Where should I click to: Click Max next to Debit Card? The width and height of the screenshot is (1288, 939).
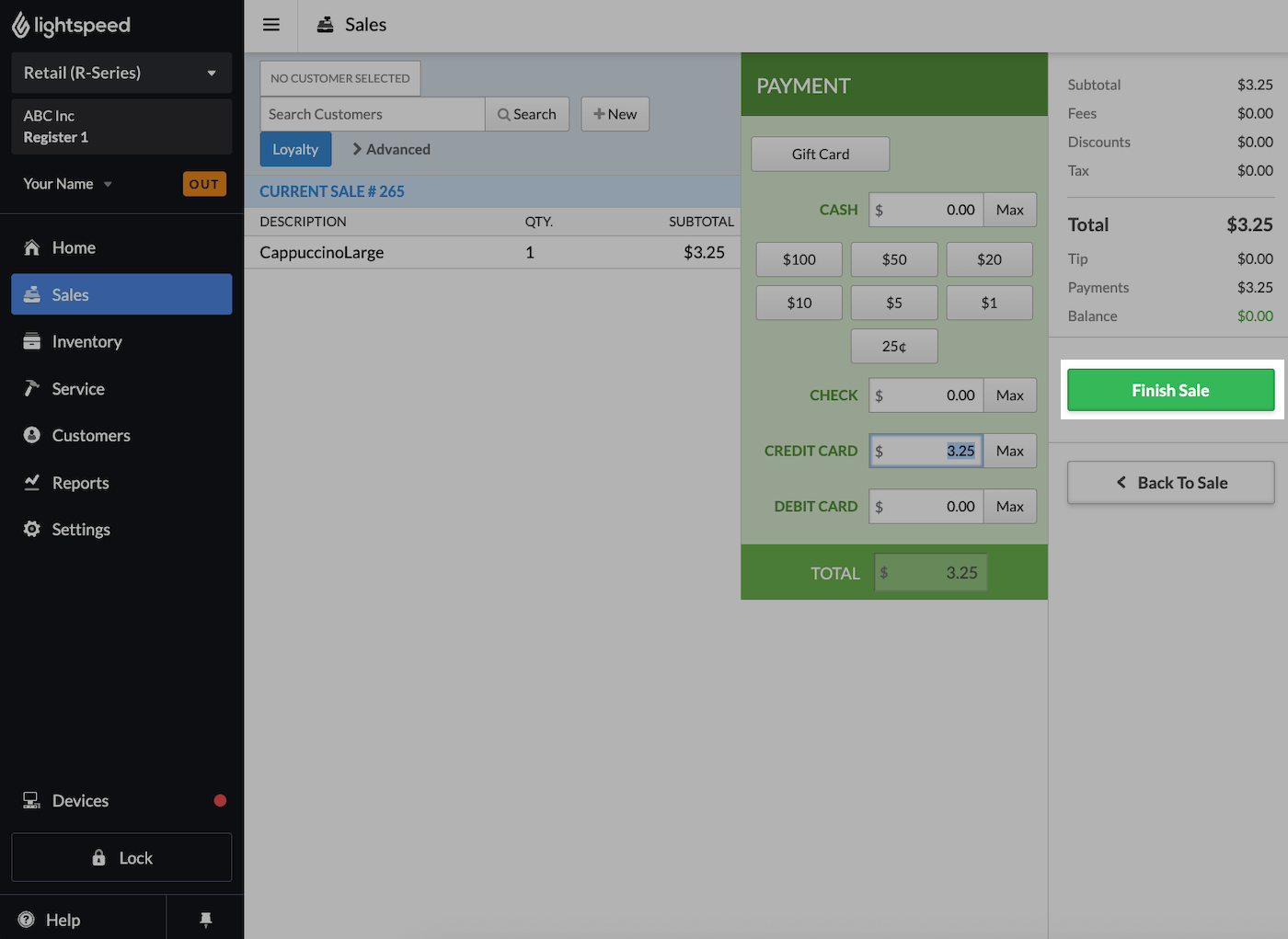pos(1009,507)
